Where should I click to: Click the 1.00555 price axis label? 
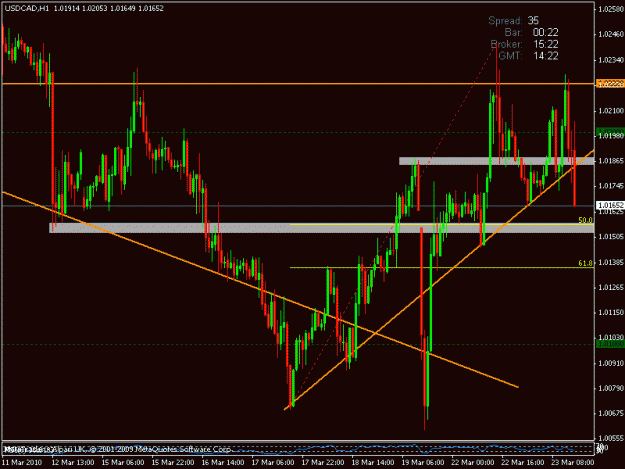point(610,438)
